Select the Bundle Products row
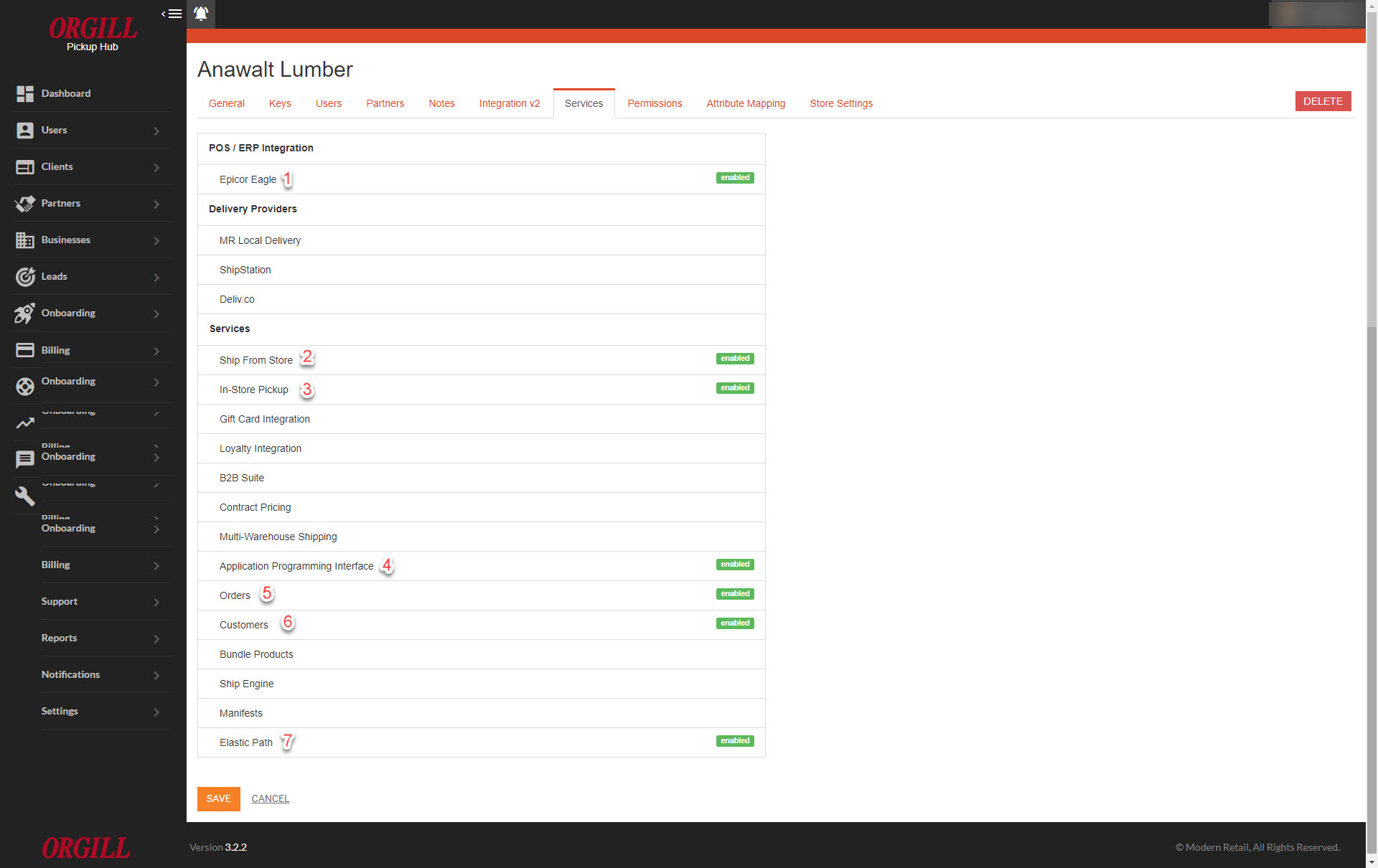The width and height of the screenshot is (1378, 868). (482, 654)
